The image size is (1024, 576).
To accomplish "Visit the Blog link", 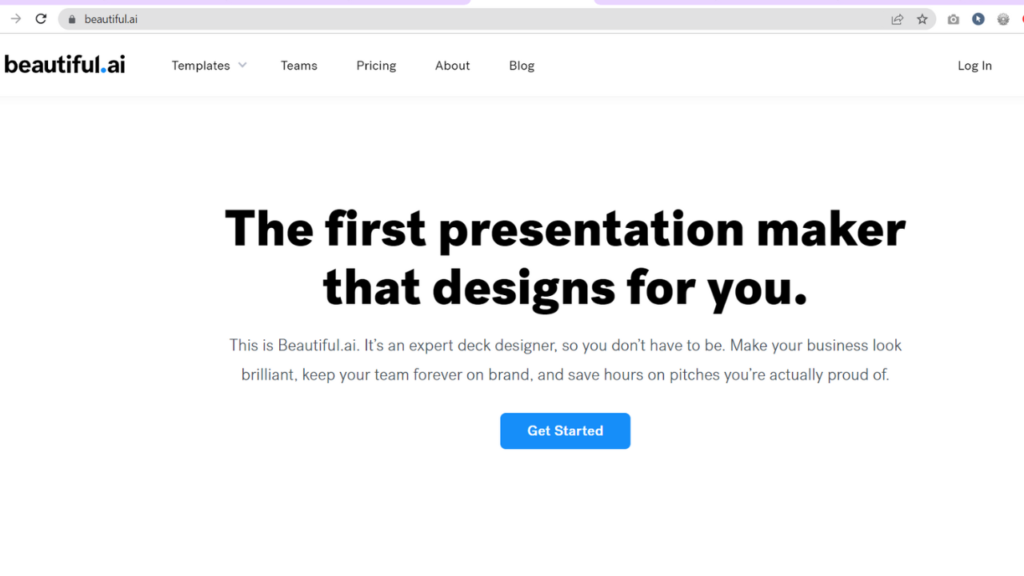I will 522,65.
